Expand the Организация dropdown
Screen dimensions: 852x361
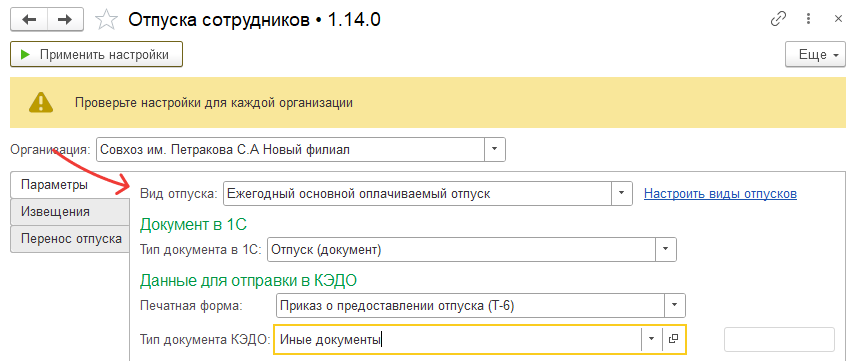pyautogui.click(x=494, y=150)
